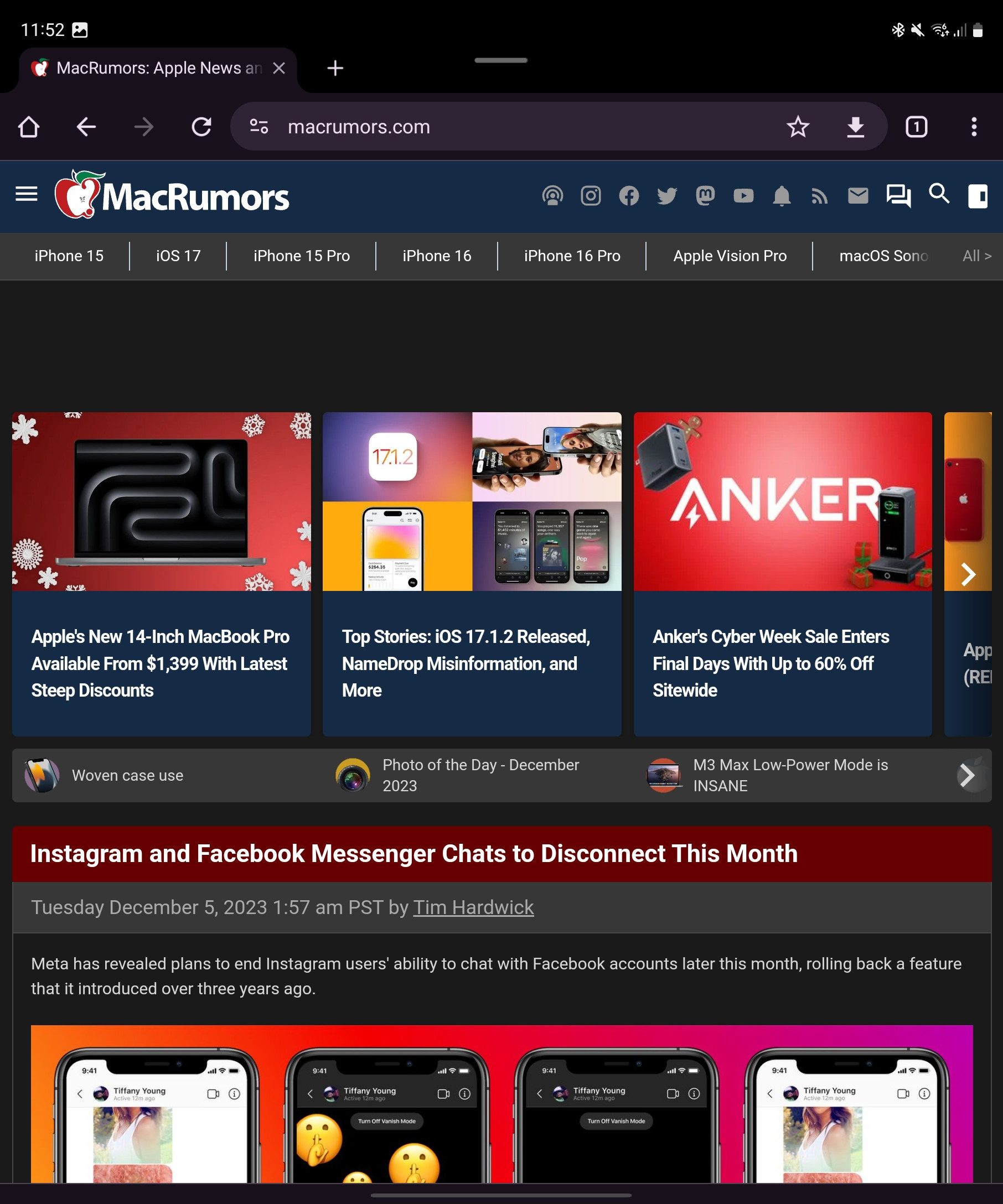Open the MacRumors Mastodon profile
1003x1204 pixels.
click(705, 196)
